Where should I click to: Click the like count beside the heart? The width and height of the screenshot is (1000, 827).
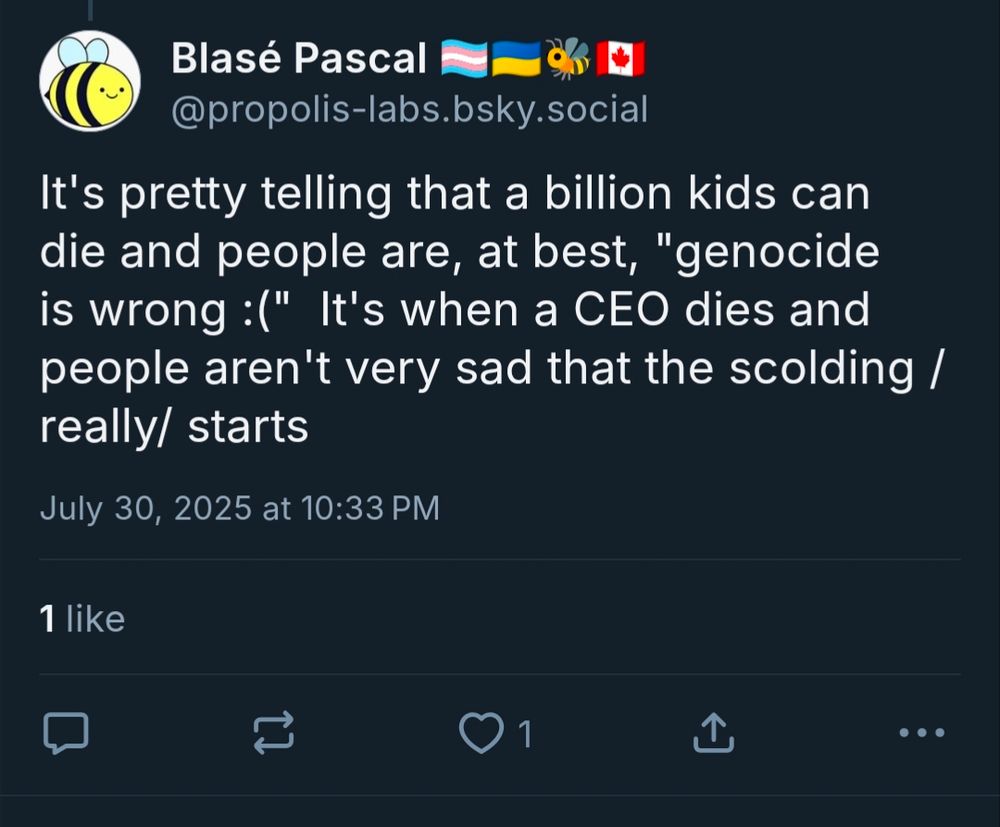[x=523, y=736]
